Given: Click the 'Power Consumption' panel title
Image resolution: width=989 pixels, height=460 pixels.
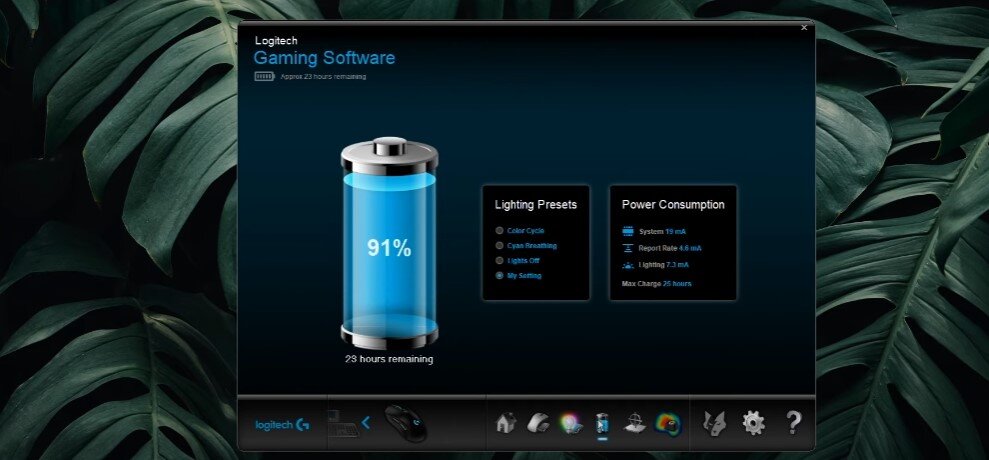Looking at the screenshot, I should 673,204.
